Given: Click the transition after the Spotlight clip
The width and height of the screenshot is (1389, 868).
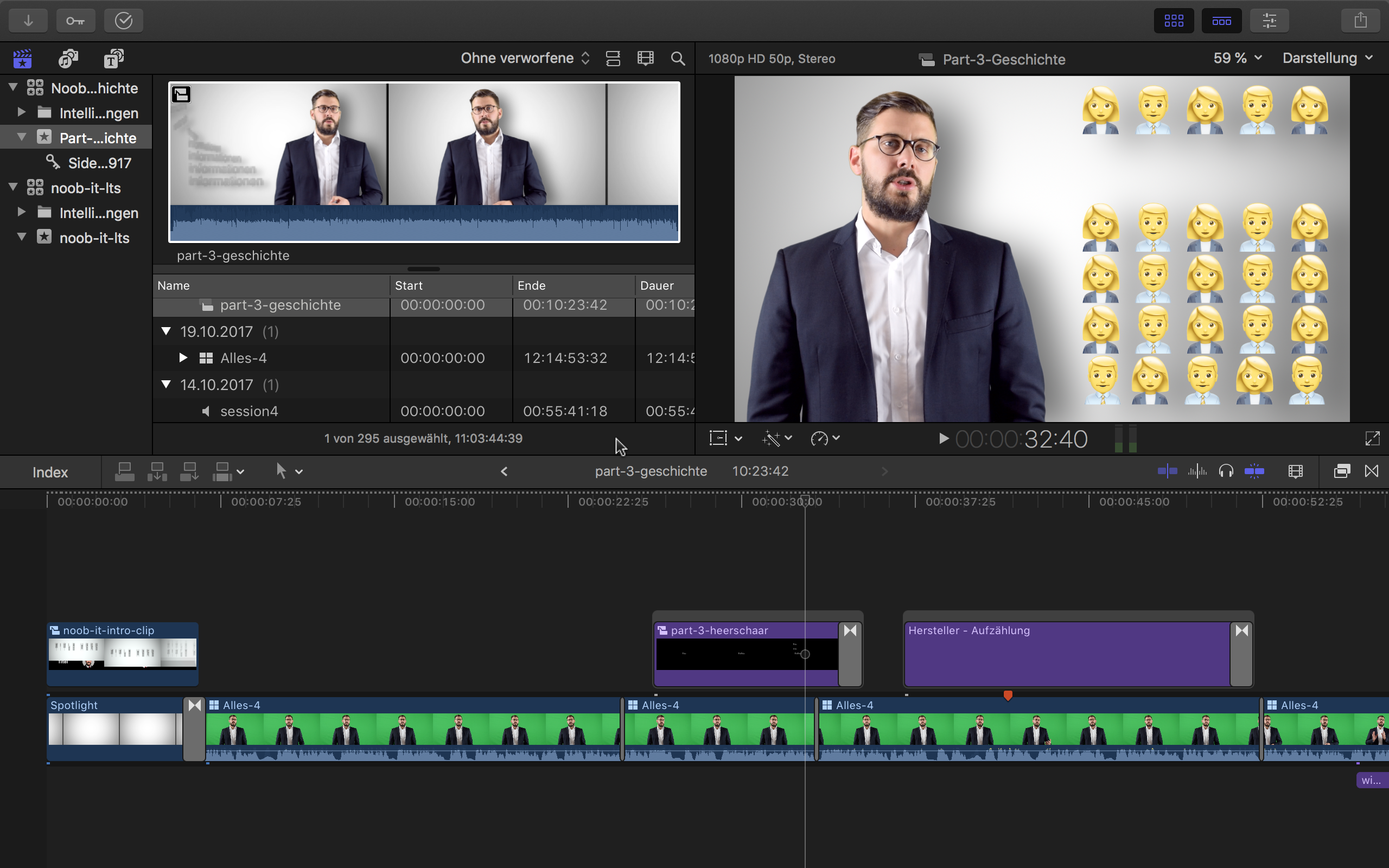Looking at the screenshot, I should [195, 729].
